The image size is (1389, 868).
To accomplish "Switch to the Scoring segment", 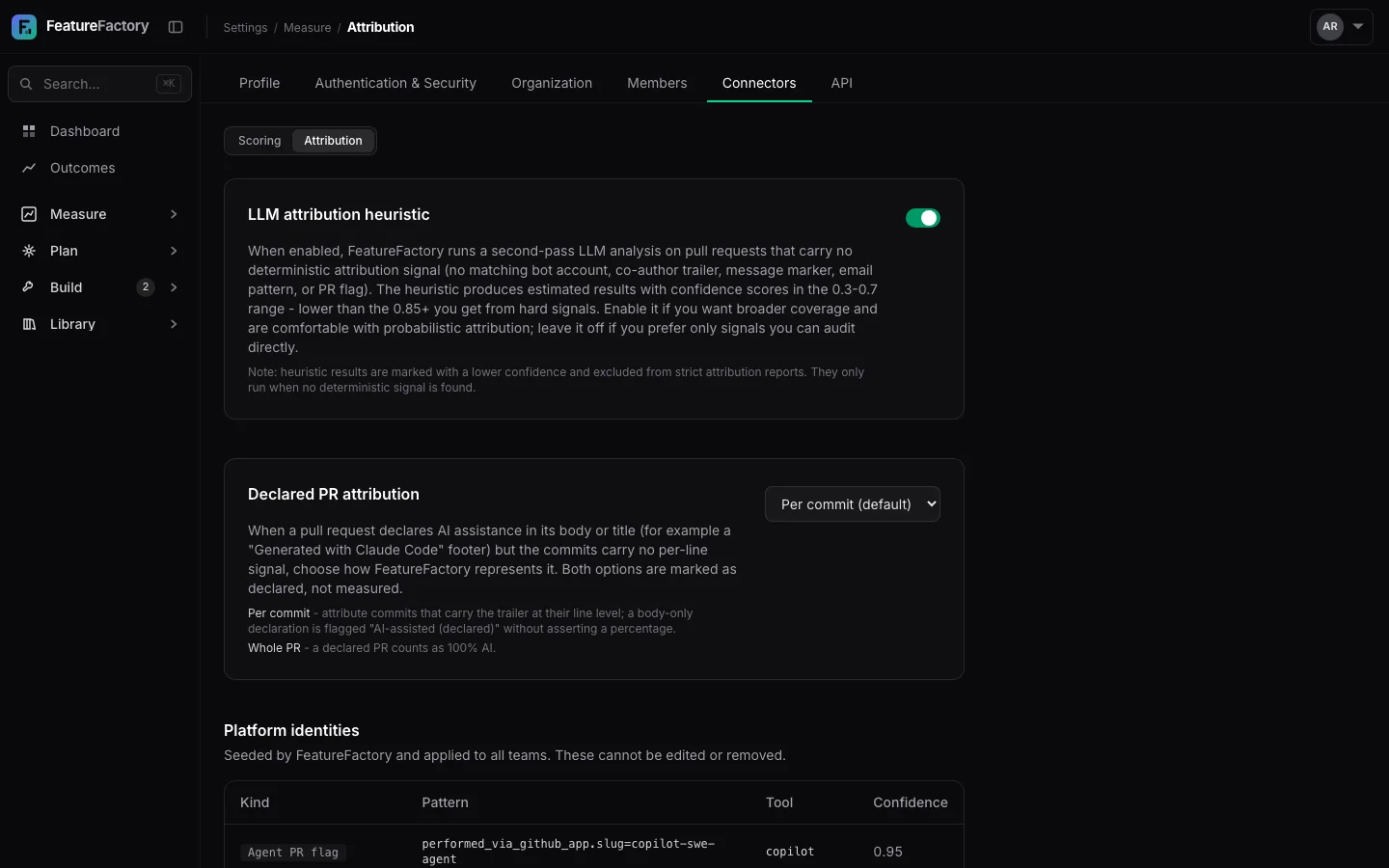I will [259, 141].
